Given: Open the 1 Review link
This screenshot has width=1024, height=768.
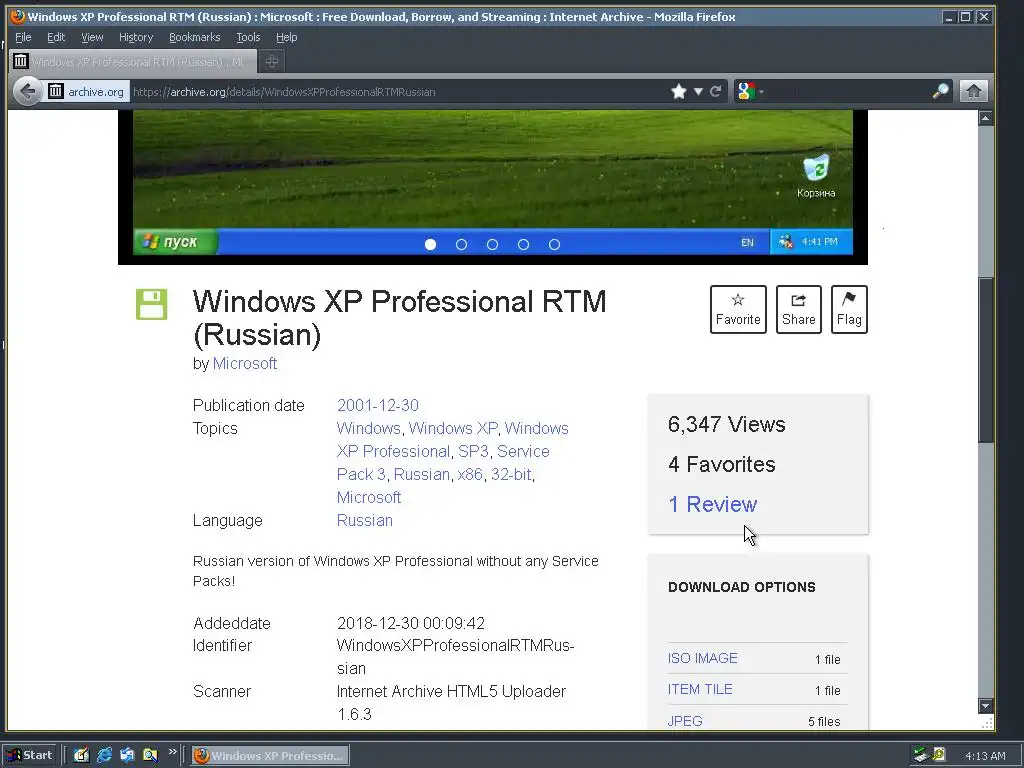Looking at the screenshot, I should pyautogui.click(x=712, y=504).
